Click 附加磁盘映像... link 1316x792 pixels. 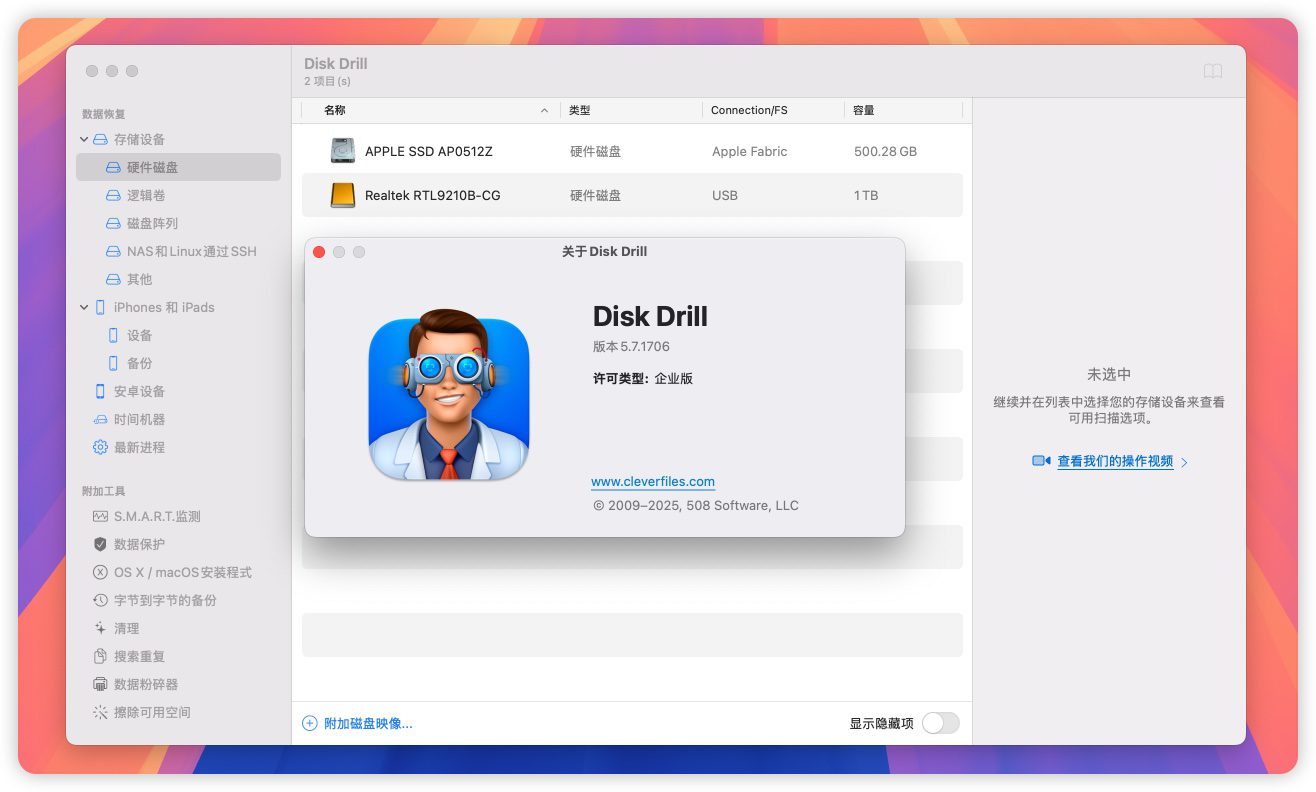tap(368, 723)
